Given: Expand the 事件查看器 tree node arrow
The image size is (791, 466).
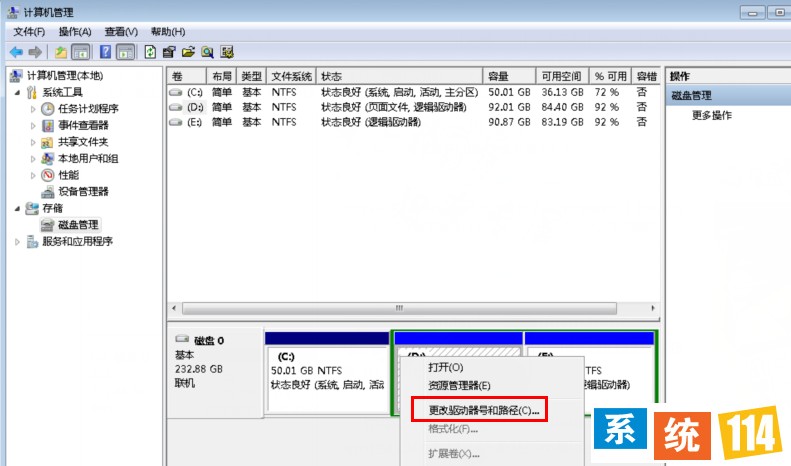Looking at the screenshot, I should pos(33,126).
